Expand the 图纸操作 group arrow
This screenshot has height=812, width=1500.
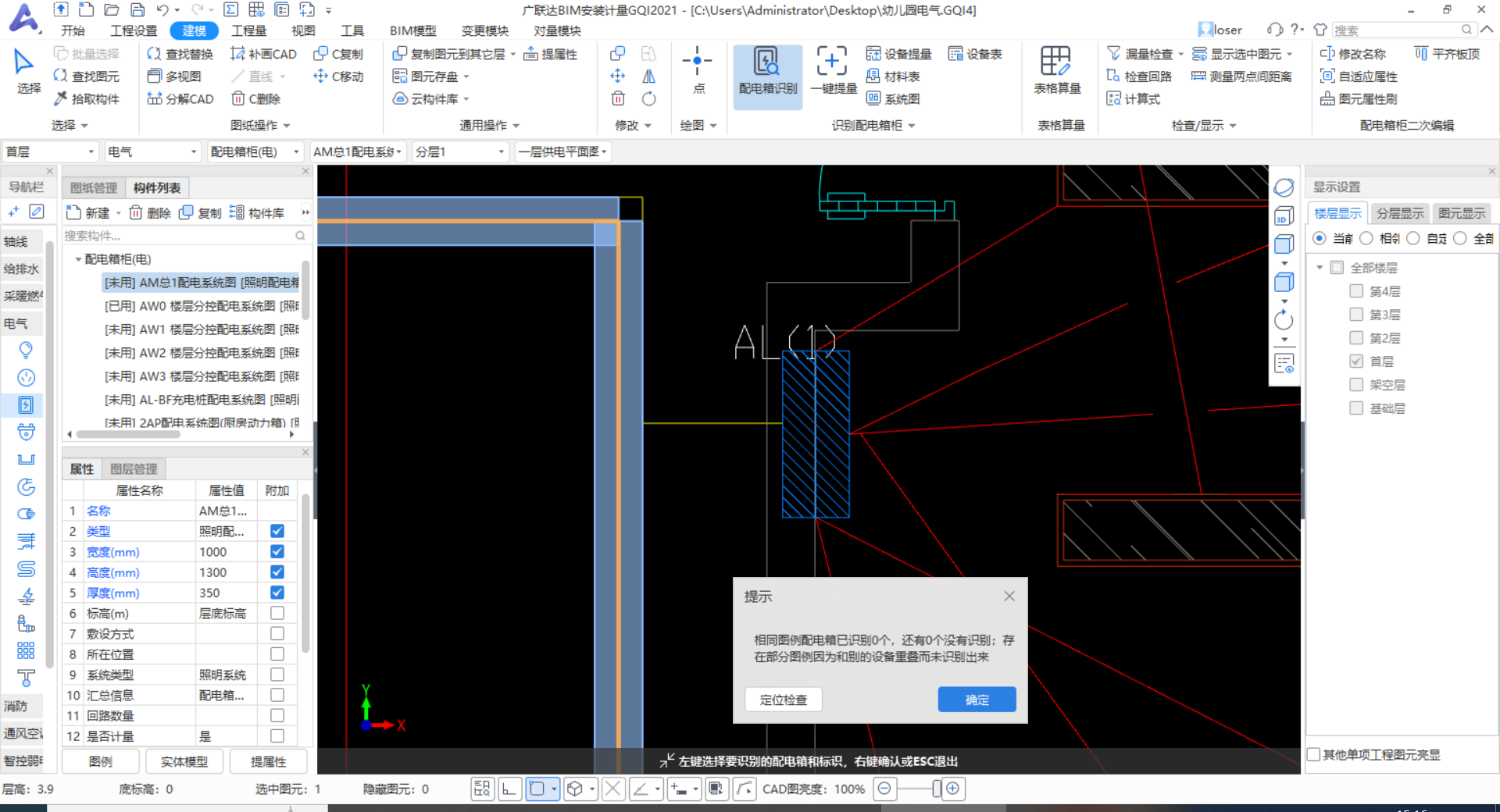(x=287, y=126)
